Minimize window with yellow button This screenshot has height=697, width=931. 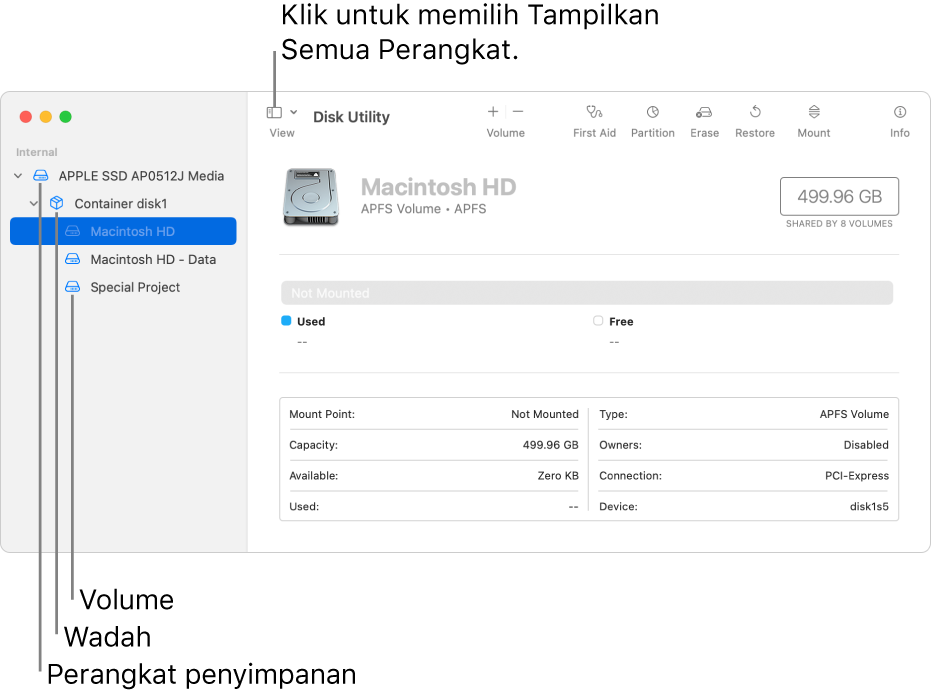point(46,117)
